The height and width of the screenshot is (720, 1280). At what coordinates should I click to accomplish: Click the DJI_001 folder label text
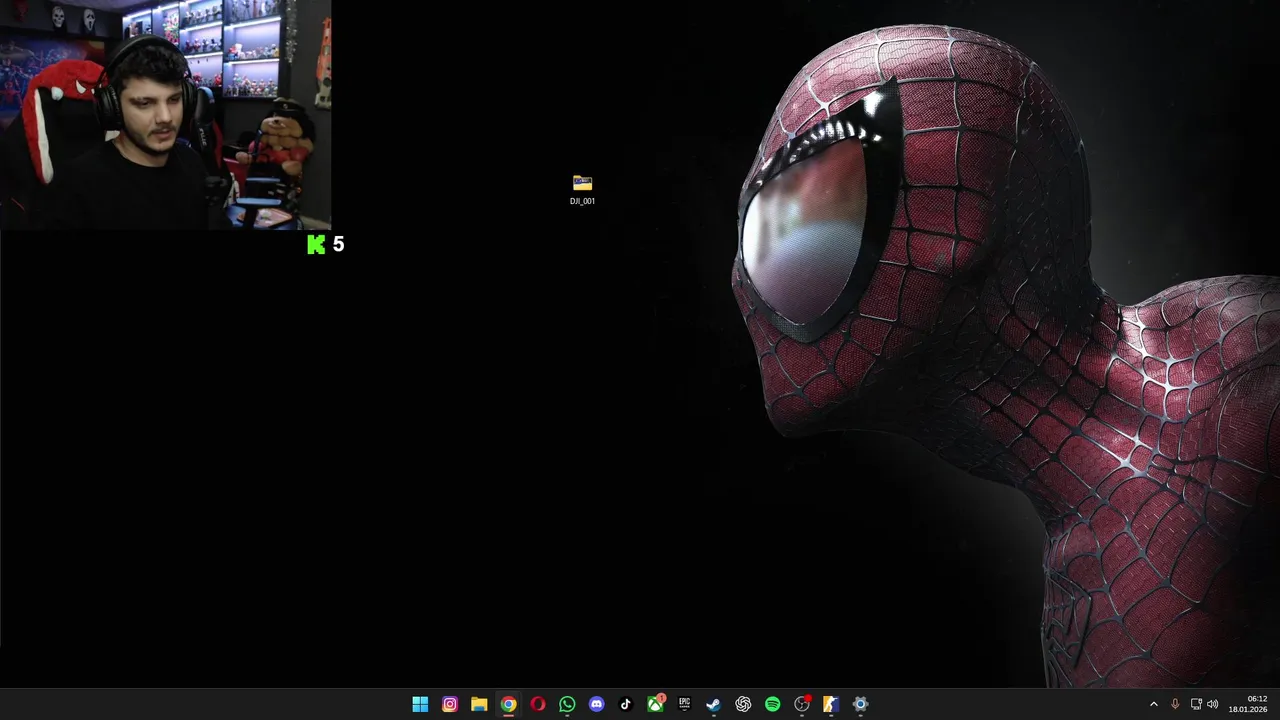[x=582, y=201]
